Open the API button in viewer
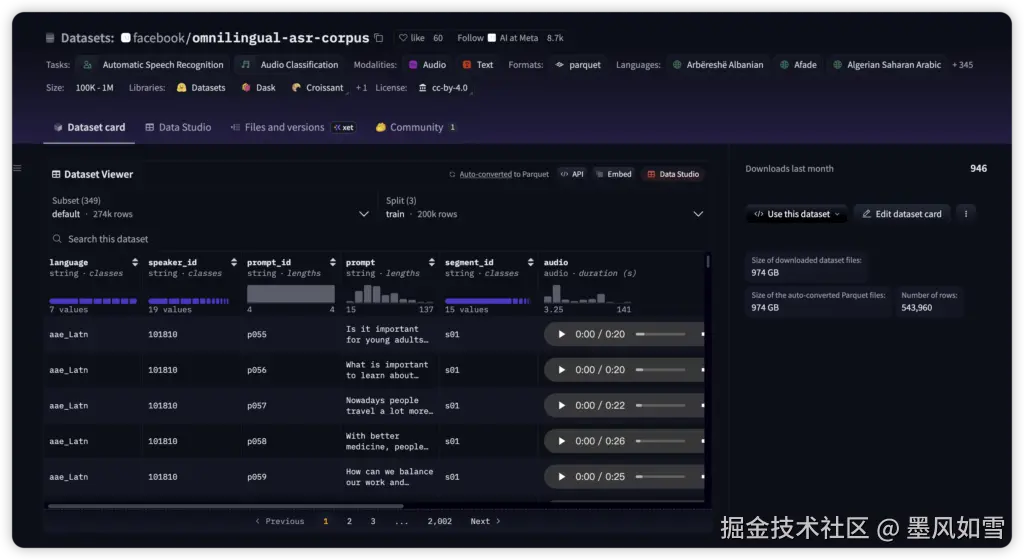 [572, 174]
